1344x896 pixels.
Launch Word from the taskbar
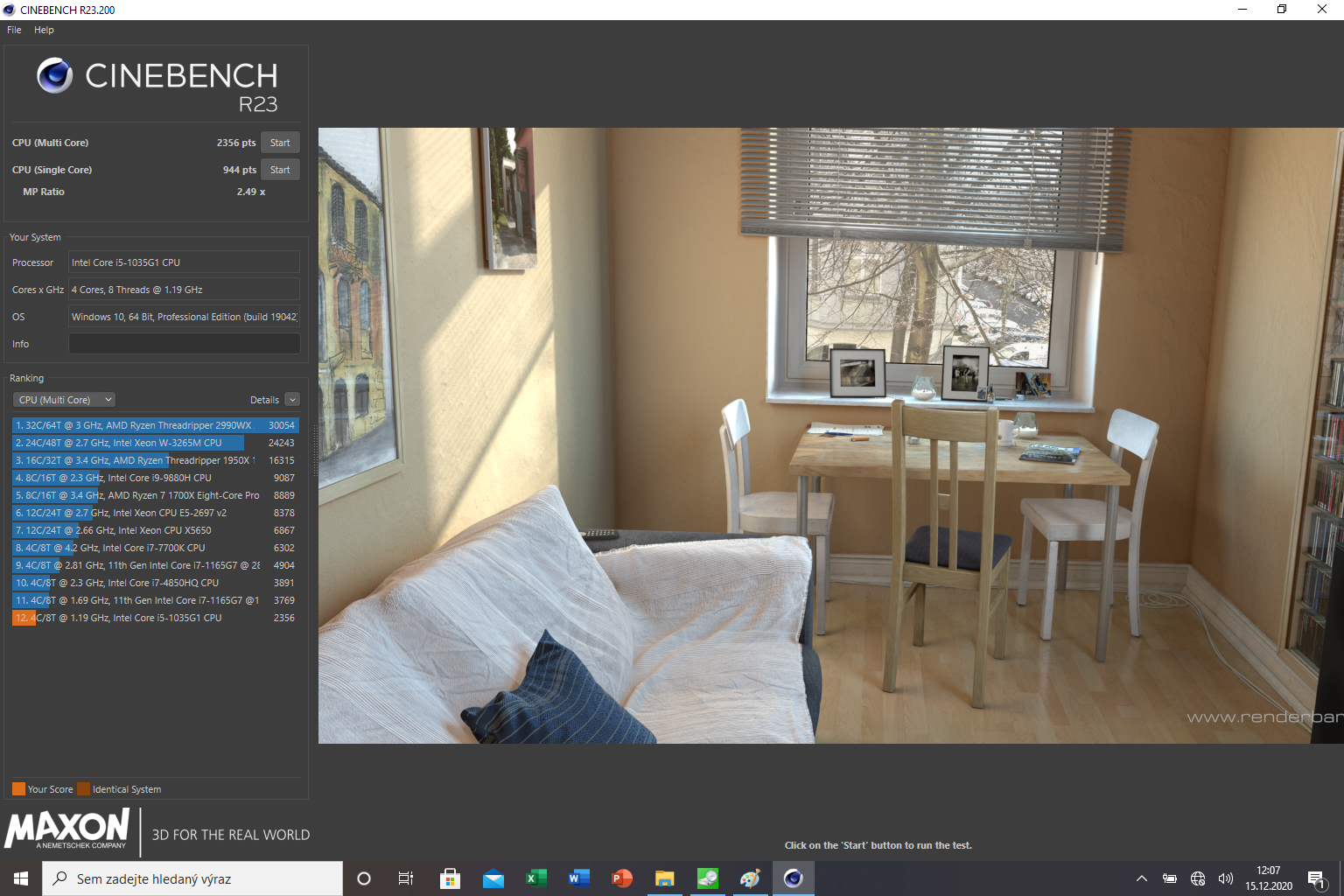(x=578, y=878)
